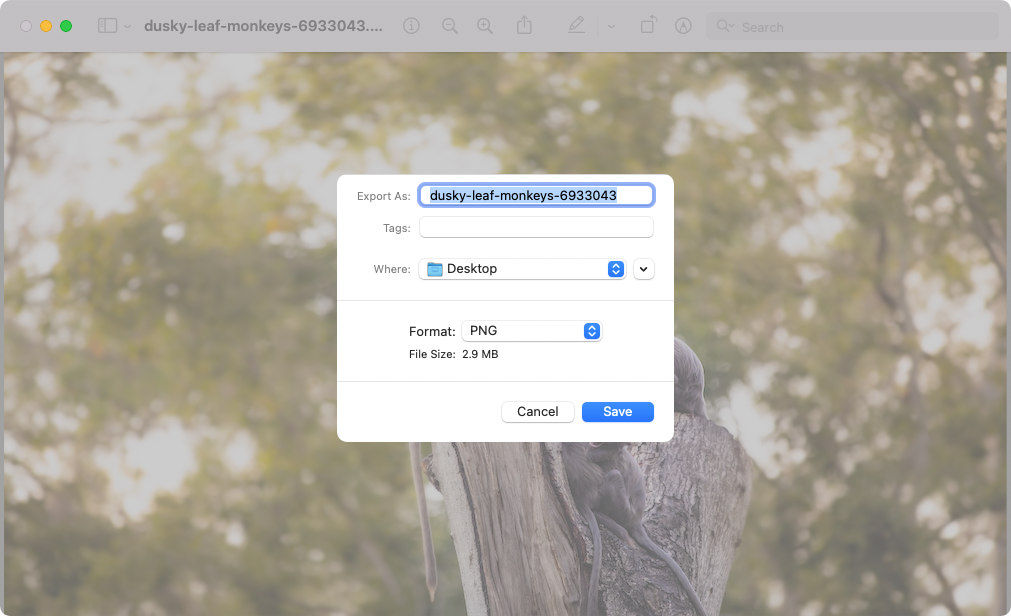Focus the Tags input field
Viewport: 1011px width, 616px height.
pyautogui.click(x=536, y=228)
